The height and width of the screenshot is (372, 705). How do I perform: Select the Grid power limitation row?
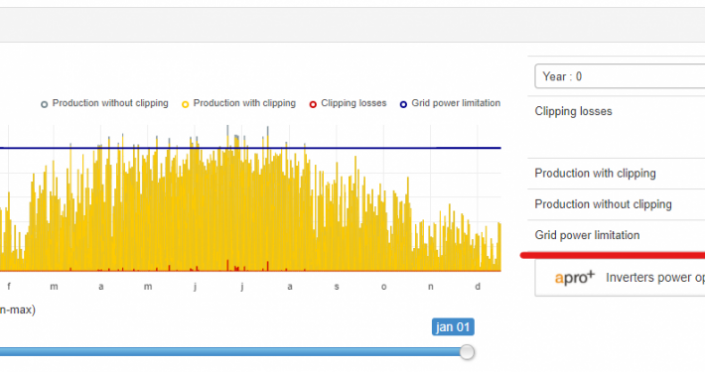616,235
